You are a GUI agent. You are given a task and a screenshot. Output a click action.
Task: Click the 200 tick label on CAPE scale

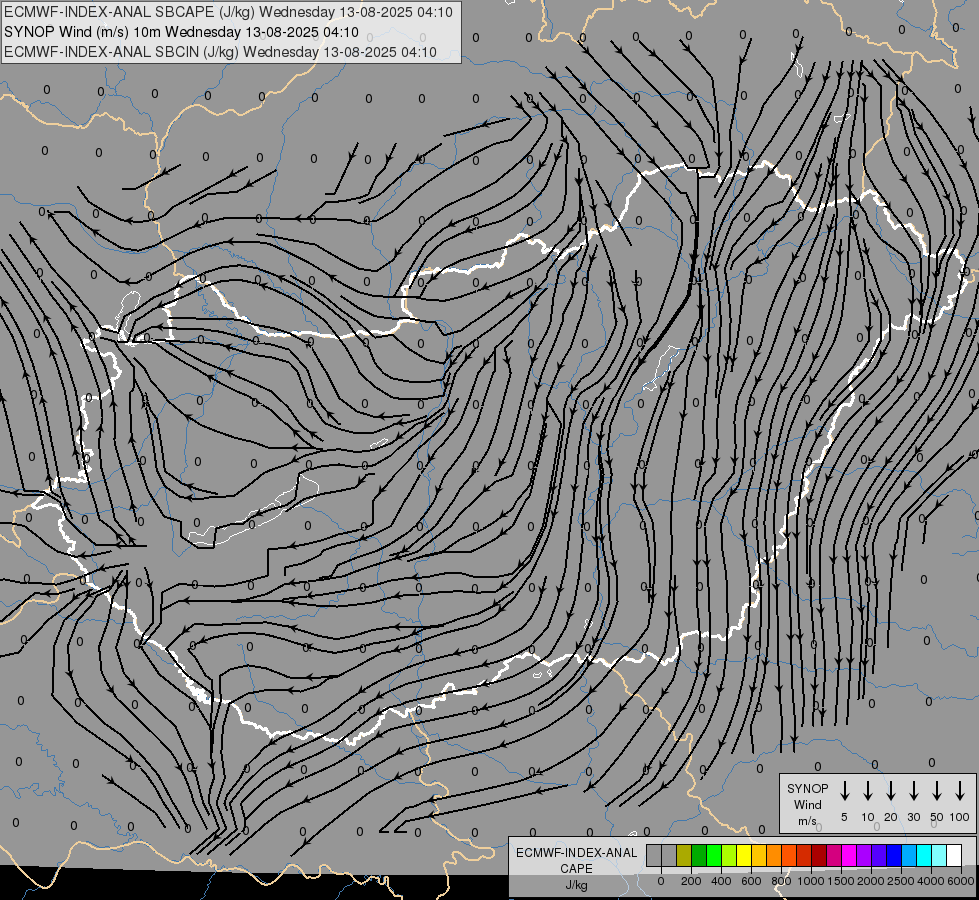point(691,881)
